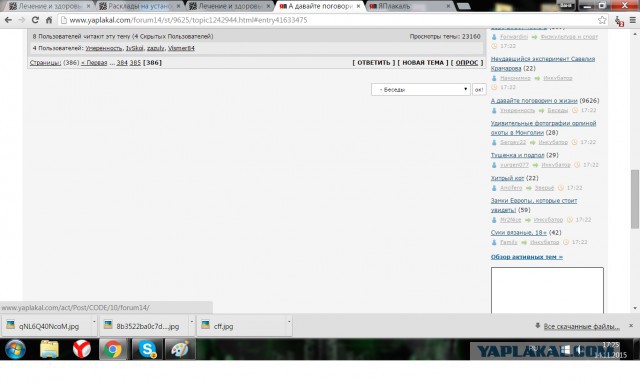Go to '« Первая' page
640x381 pixels.
pyautogui.click(x=94, y=62)
